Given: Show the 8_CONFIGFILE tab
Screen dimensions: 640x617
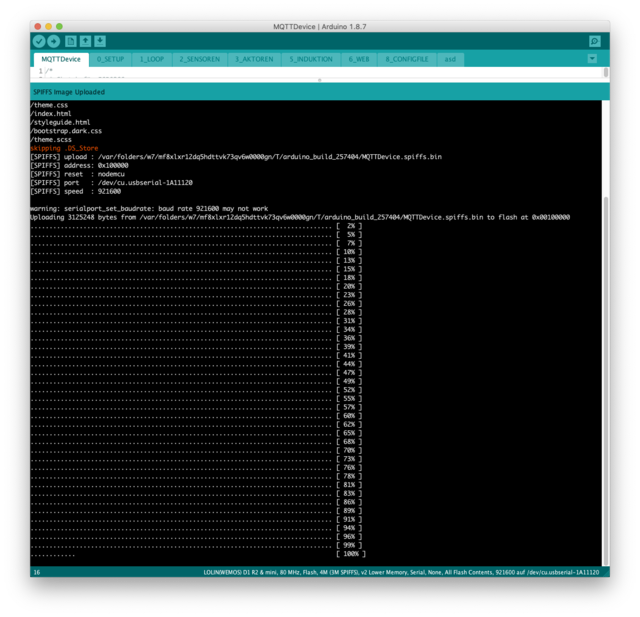Looking at the screenshot, I should click(x=407, y=59).
